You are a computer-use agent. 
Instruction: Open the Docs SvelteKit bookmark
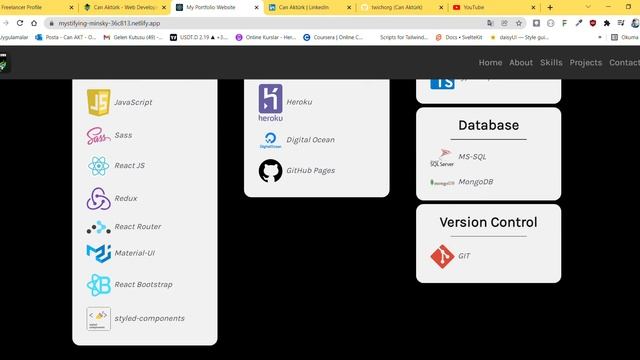(459, 37)
